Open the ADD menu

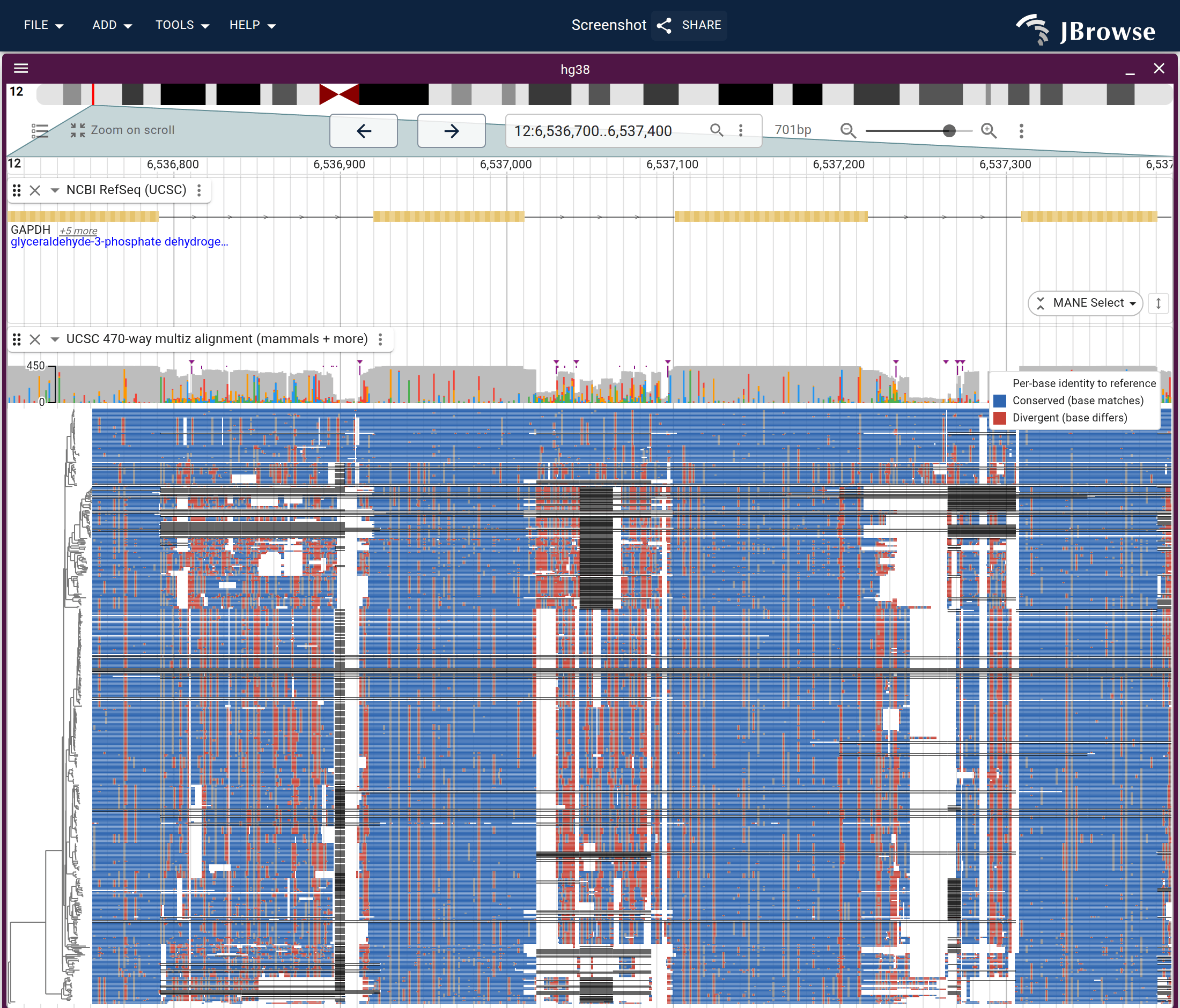(x=112, y=25)
